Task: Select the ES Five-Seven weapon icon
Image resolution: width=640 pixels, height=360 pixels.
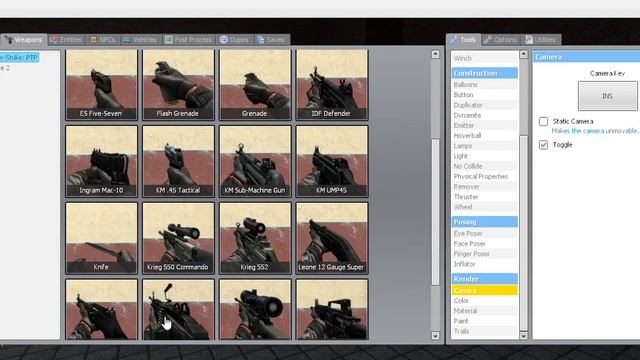Action: [101, 85]
